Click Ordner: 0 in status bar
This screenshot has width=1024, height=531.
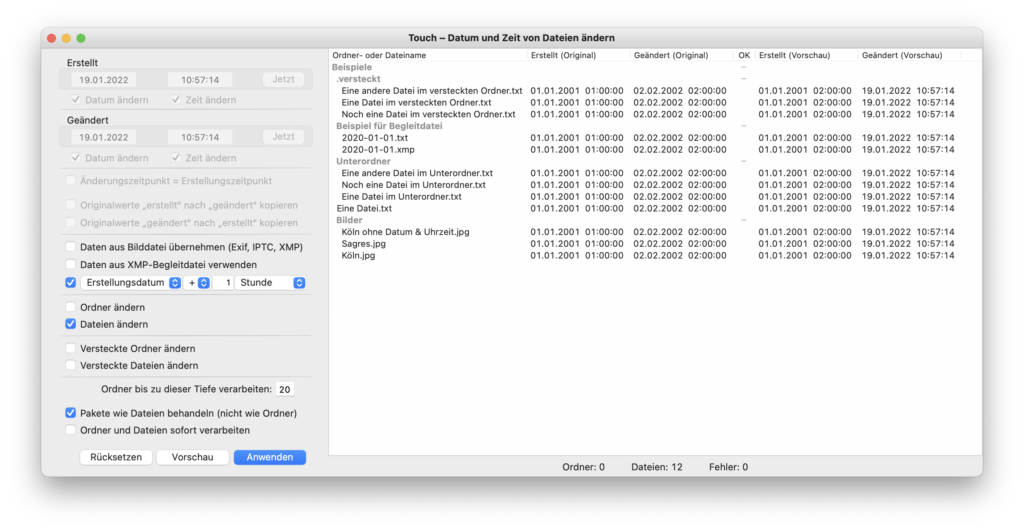[x=584, y=467]
